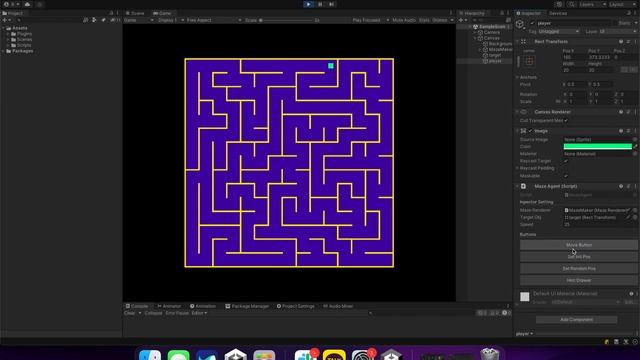Open the Rect Transform component help icon

(621, 42)
